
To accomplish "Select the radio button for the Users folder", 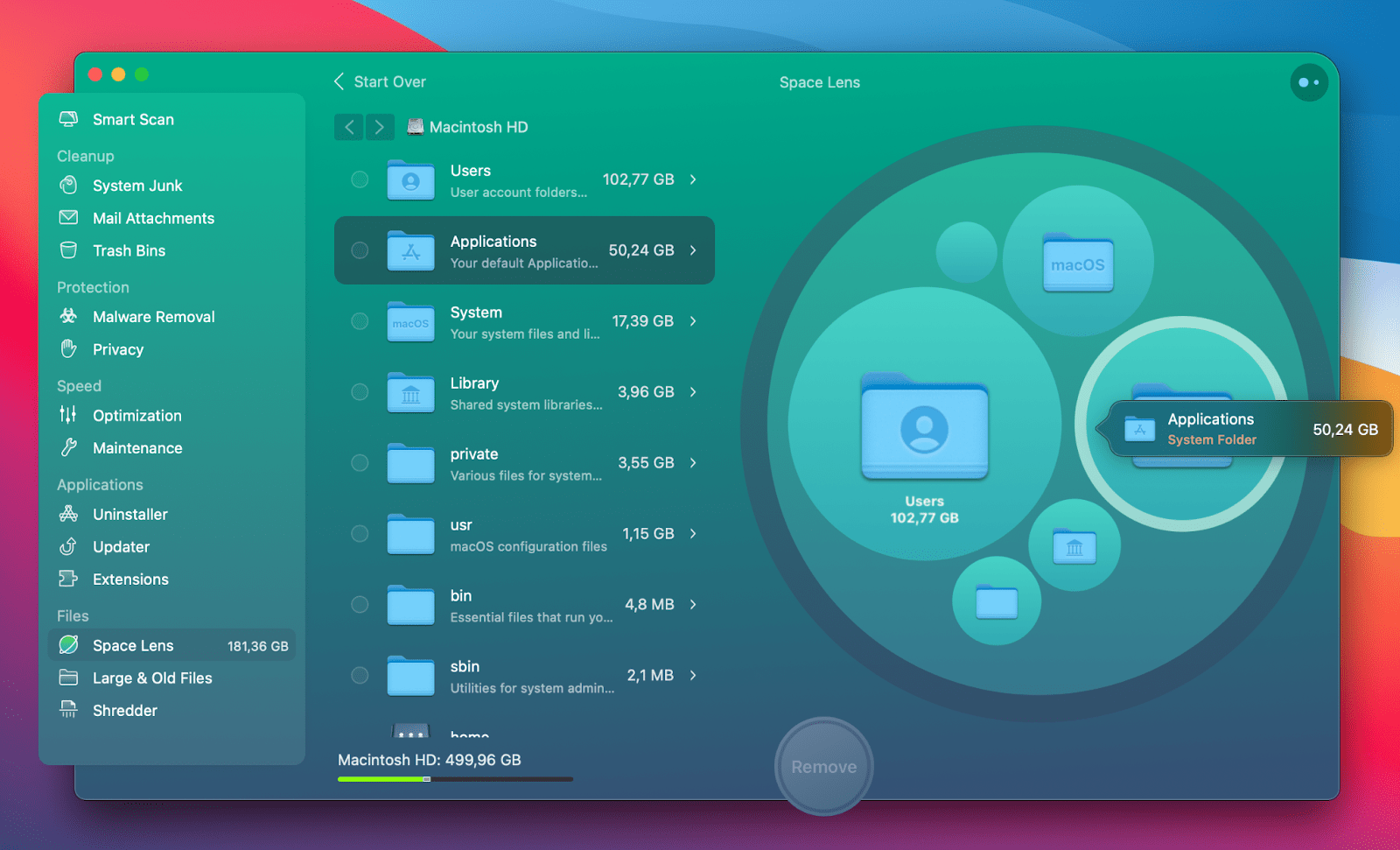I will coord(359,179).
